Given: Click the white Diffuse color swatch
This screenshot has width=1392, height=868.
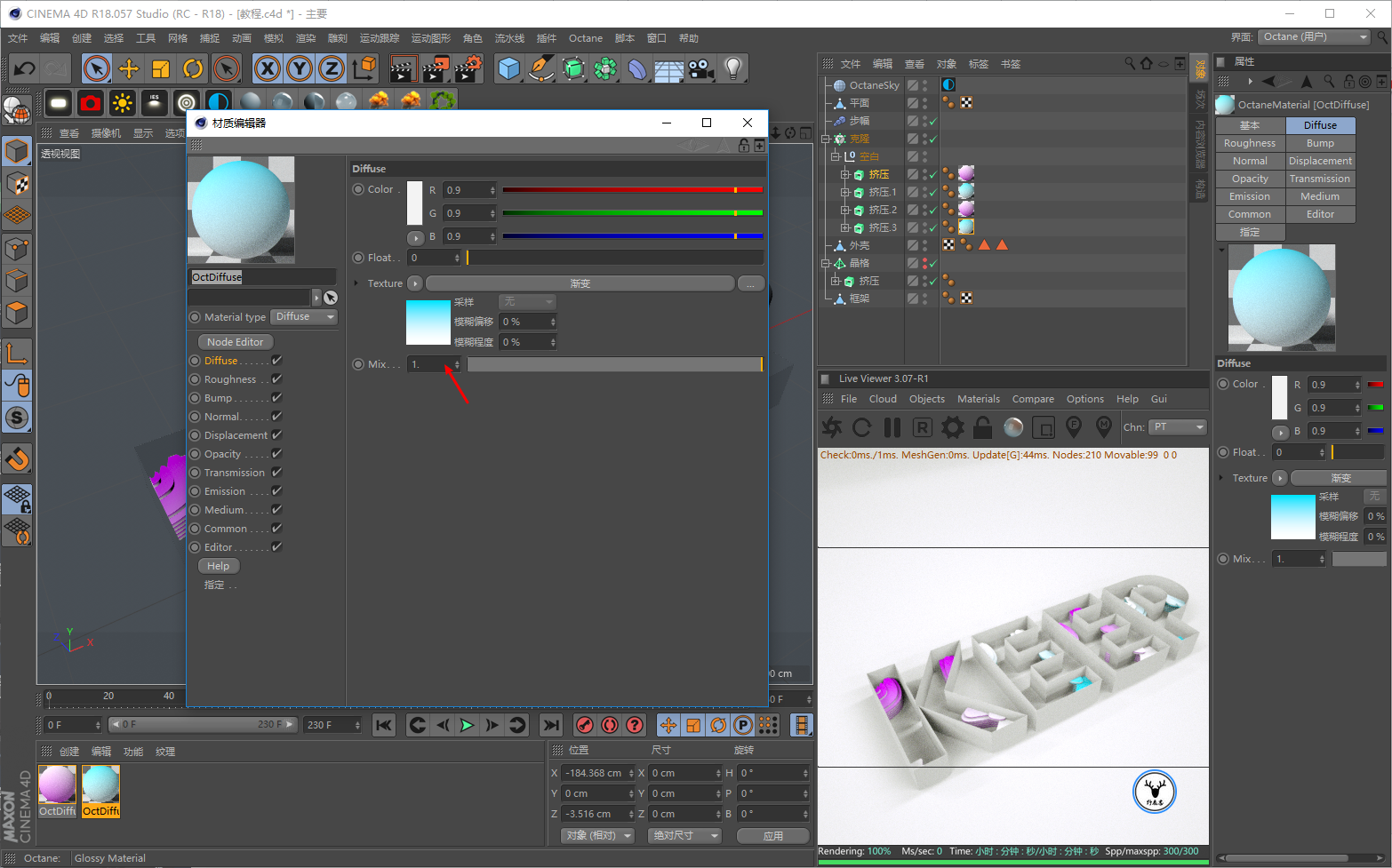Looking at the screenshot, I should click(x=414, y=203).
